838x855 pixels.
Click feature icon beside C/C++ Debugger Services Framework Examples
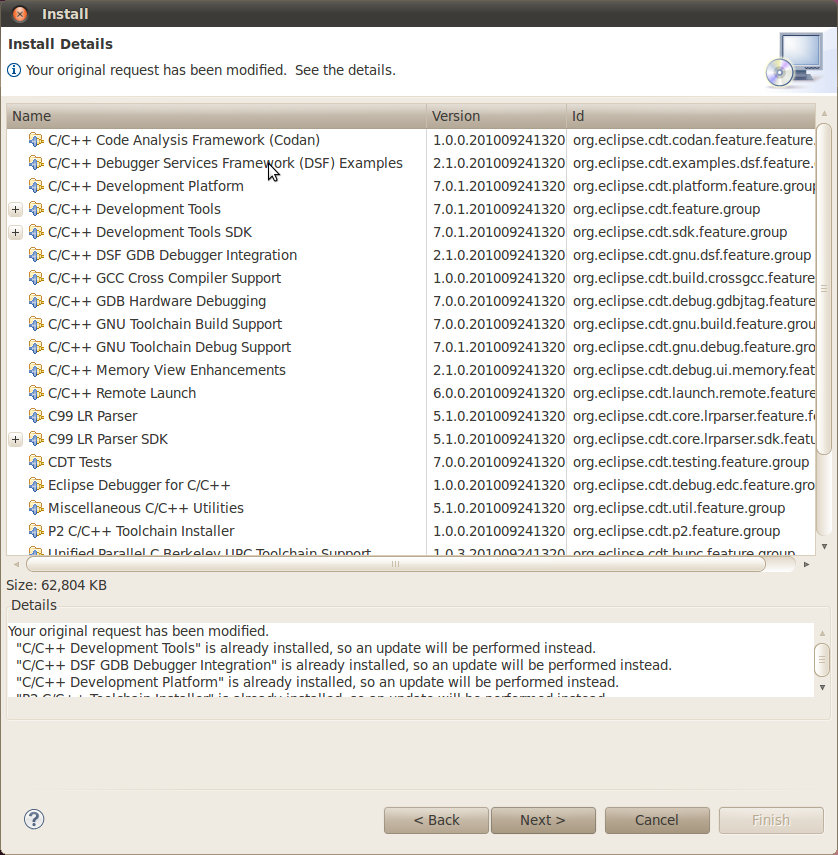point(36,163)
